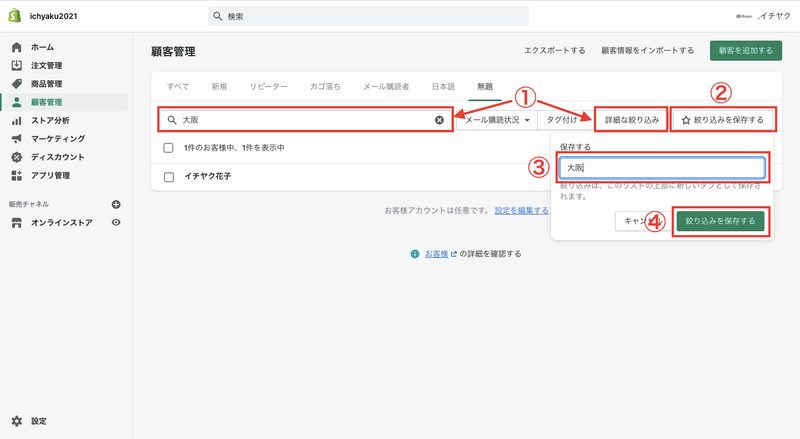Click the 注文管理 inbox icon

click(17, 65)
